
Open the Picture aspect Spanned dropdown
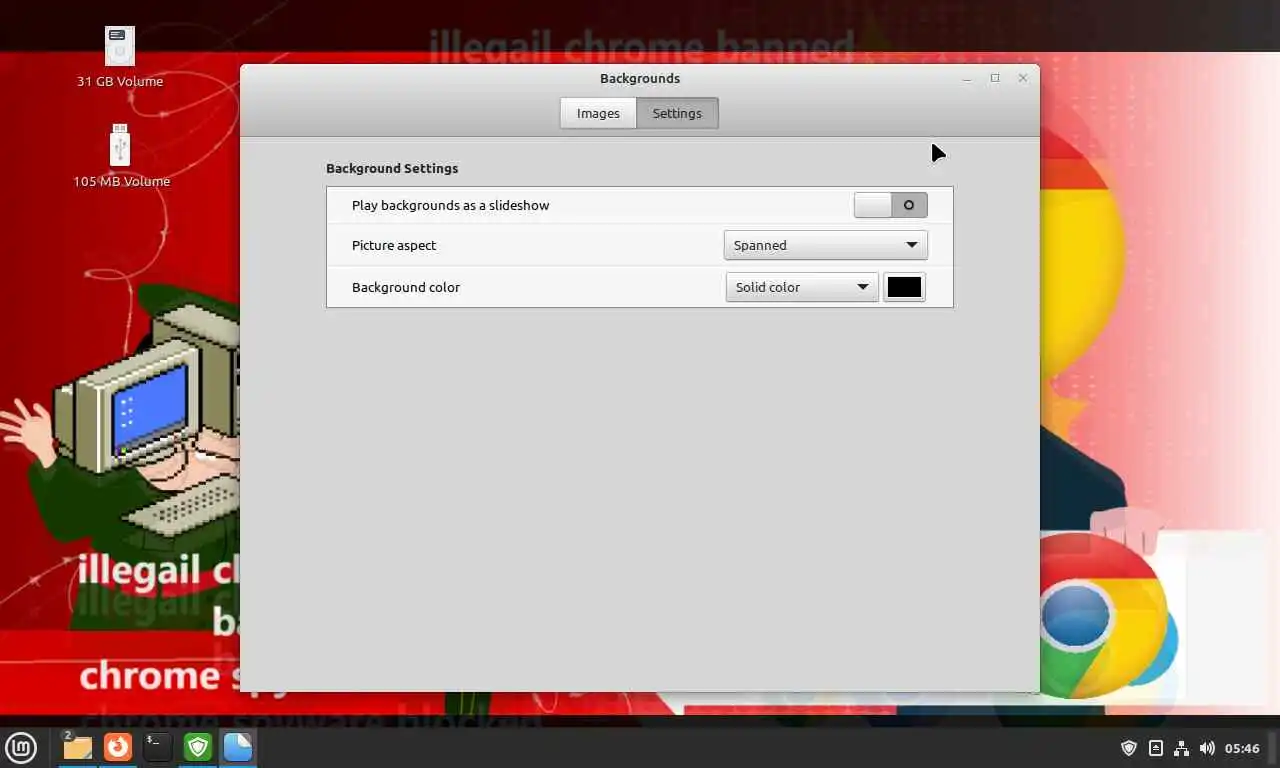click(825, 245)
